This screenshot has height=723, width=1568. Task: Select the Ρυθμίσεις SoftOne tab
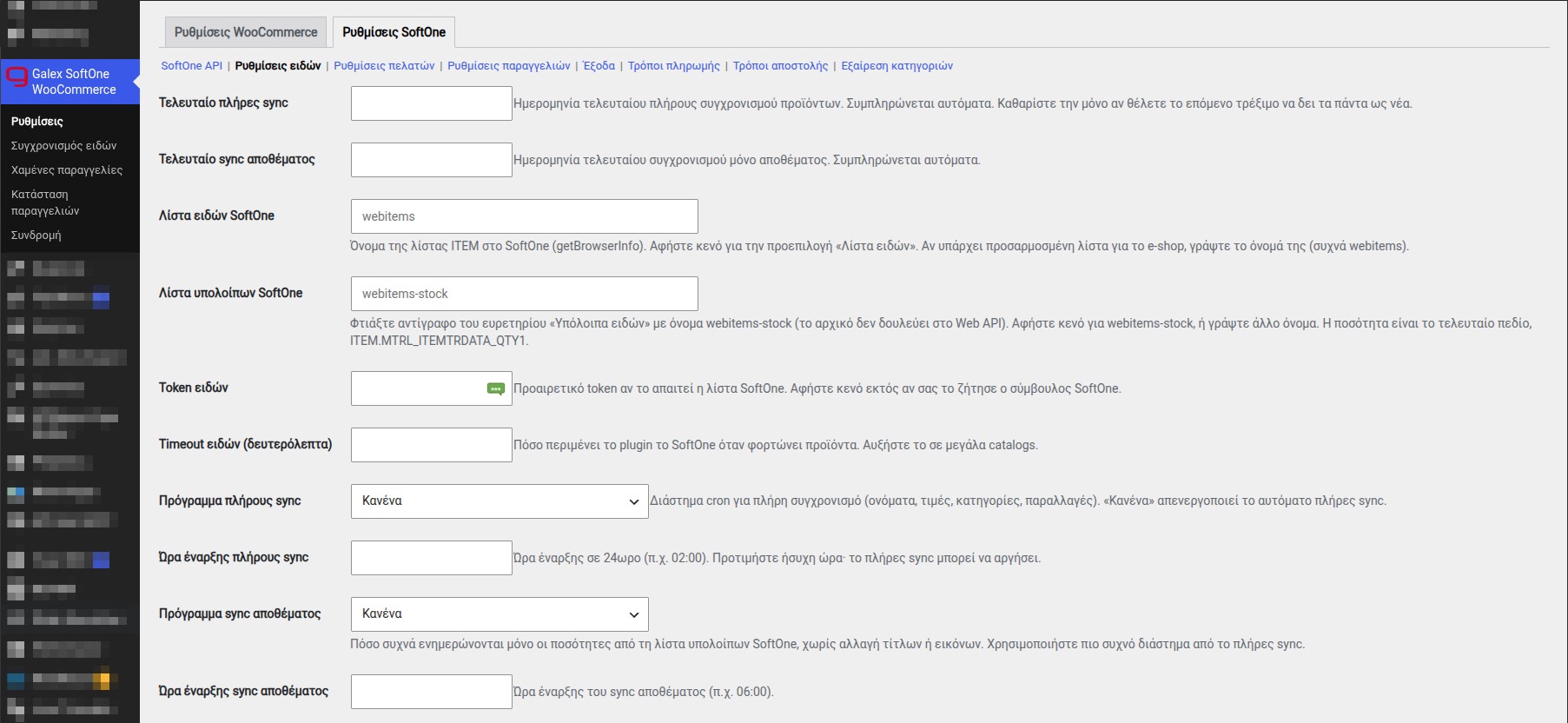(x=394, y=32)
